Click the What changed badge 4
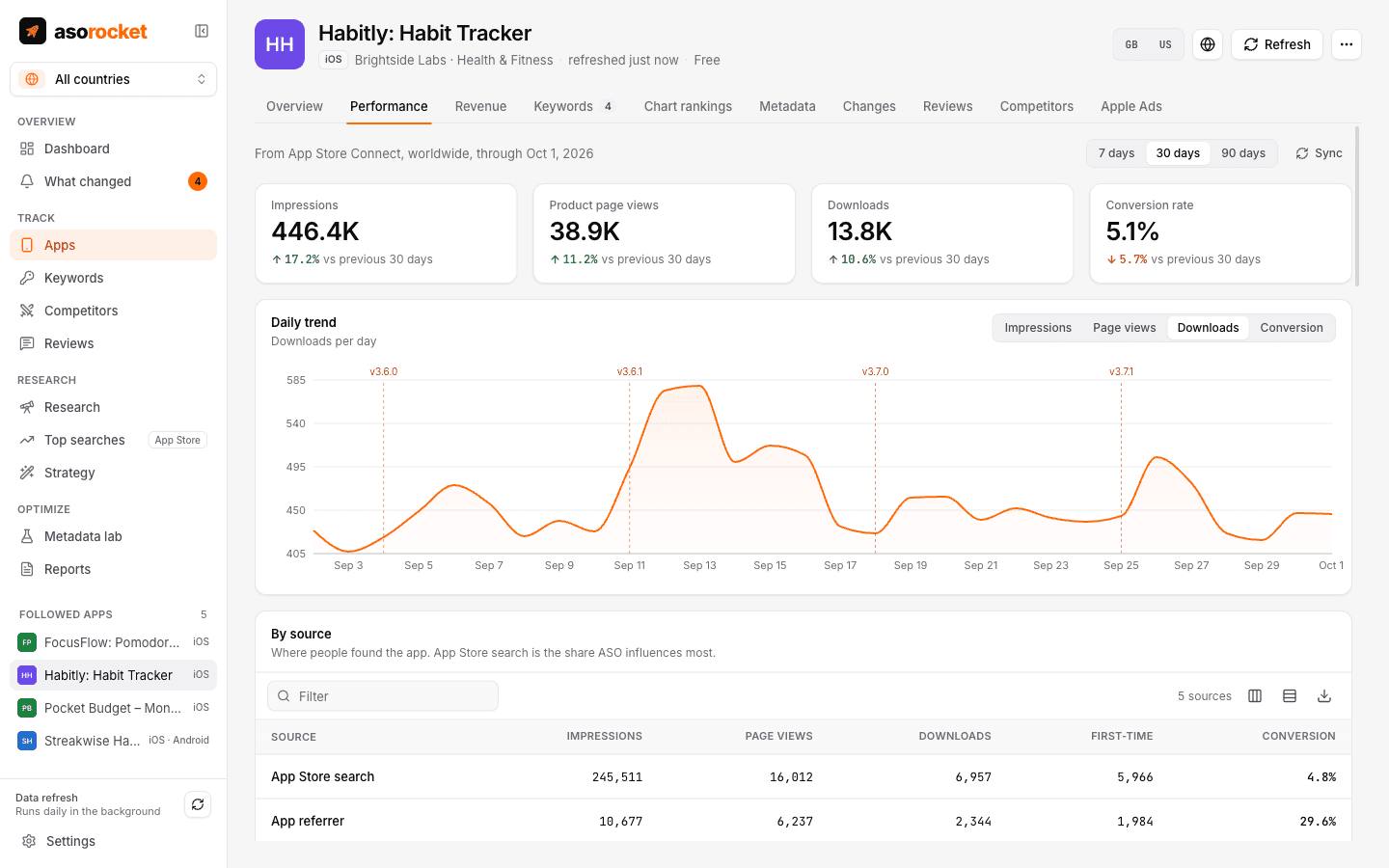This screenshot has height=868, width=1389. pos(198,181)
